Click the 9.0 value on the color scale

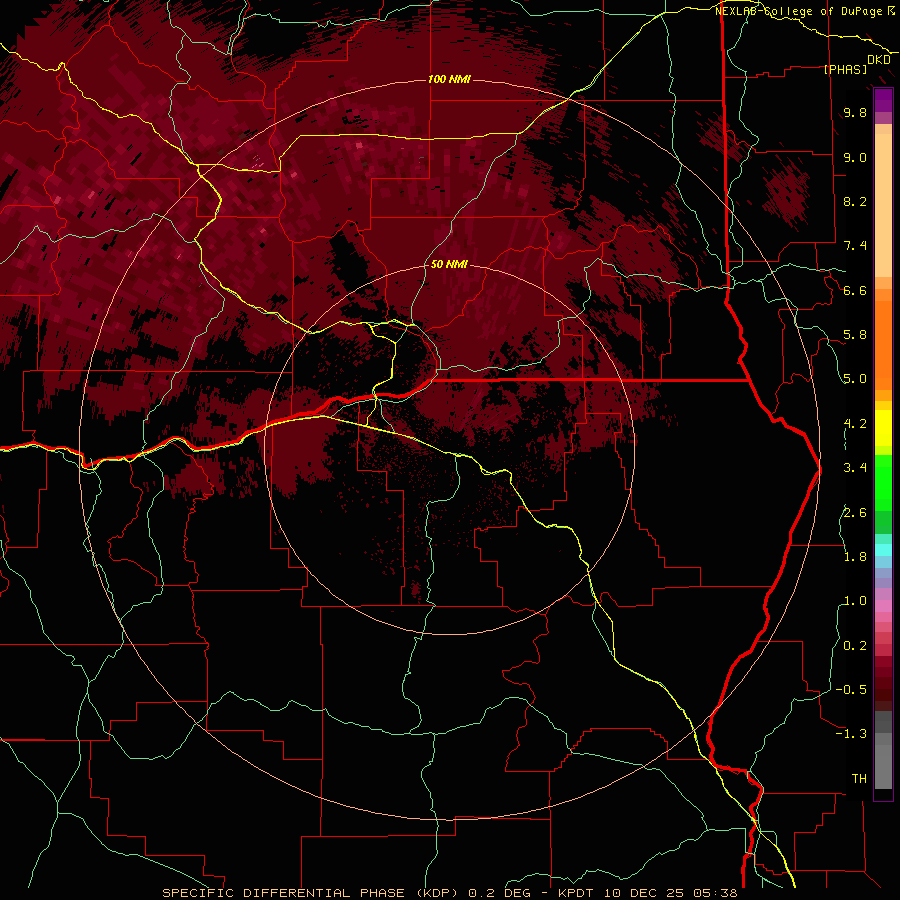click(855, 157)
